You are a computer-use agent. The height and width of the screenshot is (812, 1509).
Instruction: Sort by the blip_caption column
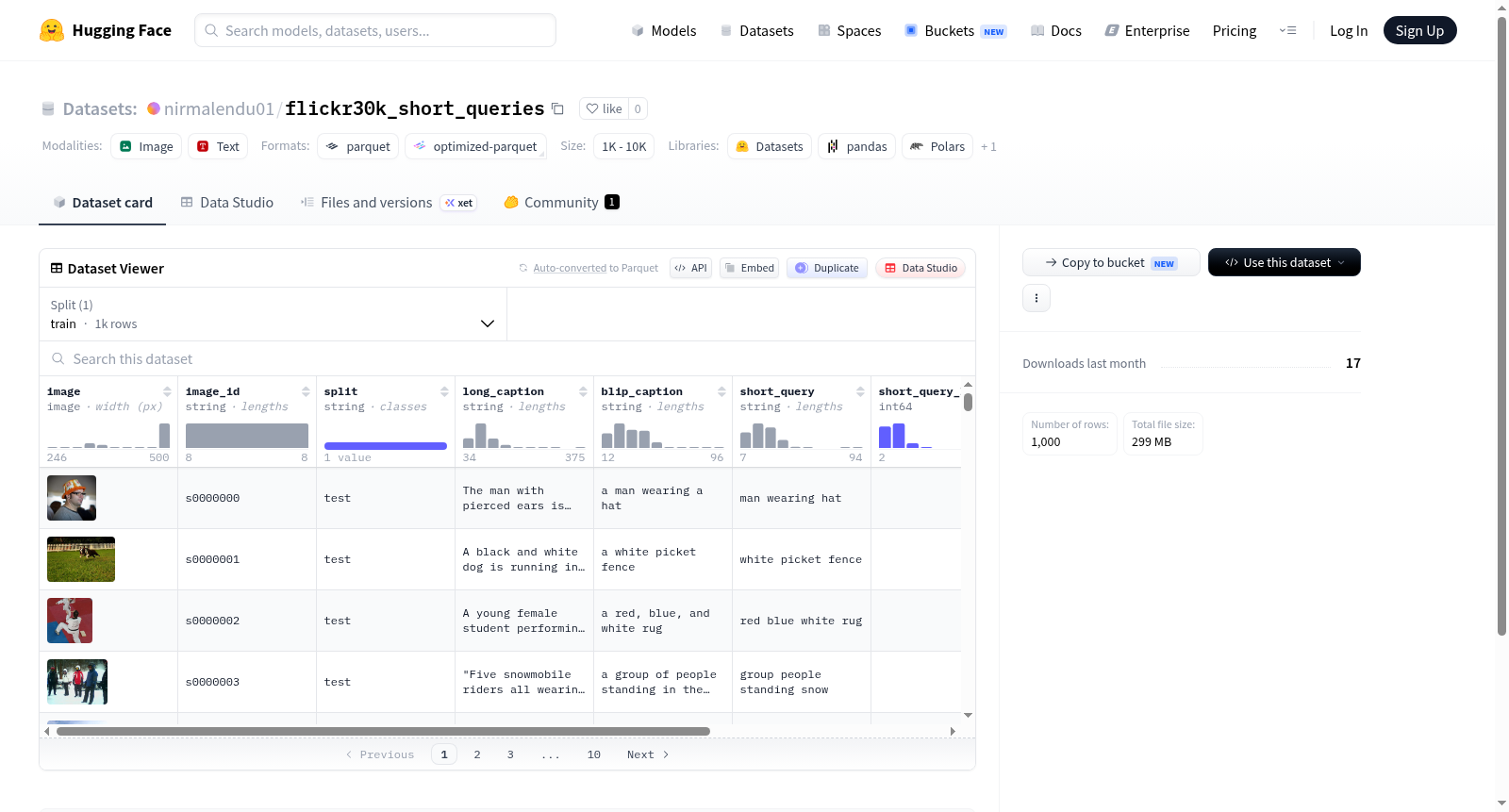[721, 391]
